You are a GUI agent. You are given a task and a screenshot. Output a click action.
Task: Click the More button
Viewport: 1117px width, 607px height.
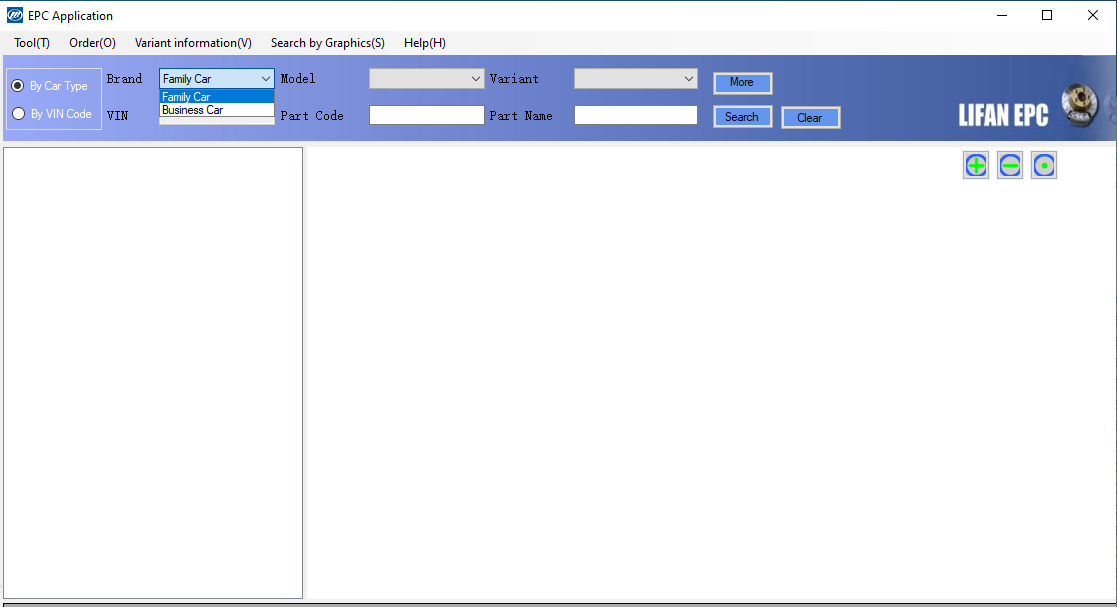click(x=742, y=83)
